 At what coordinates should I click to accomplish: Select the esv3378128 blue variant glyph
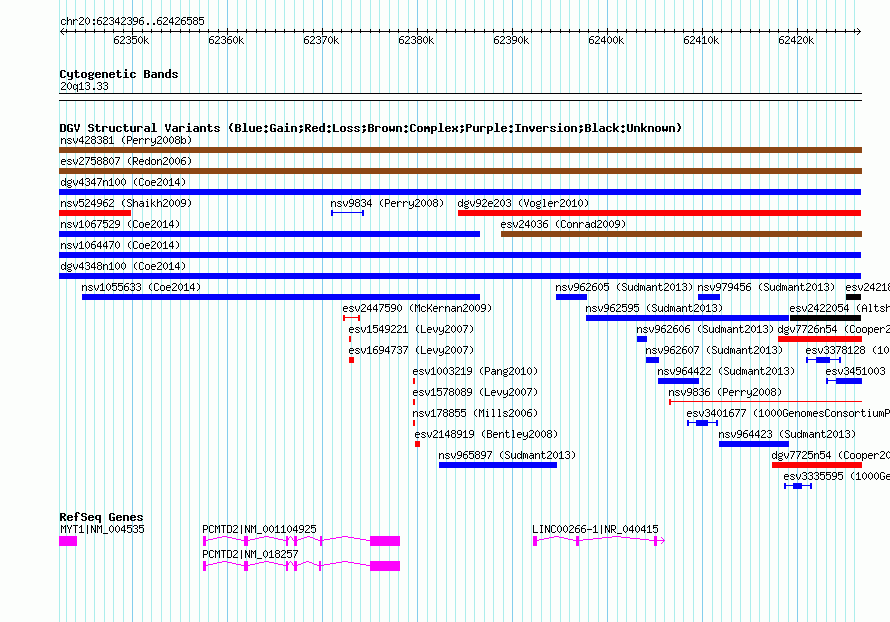(824, 360)
